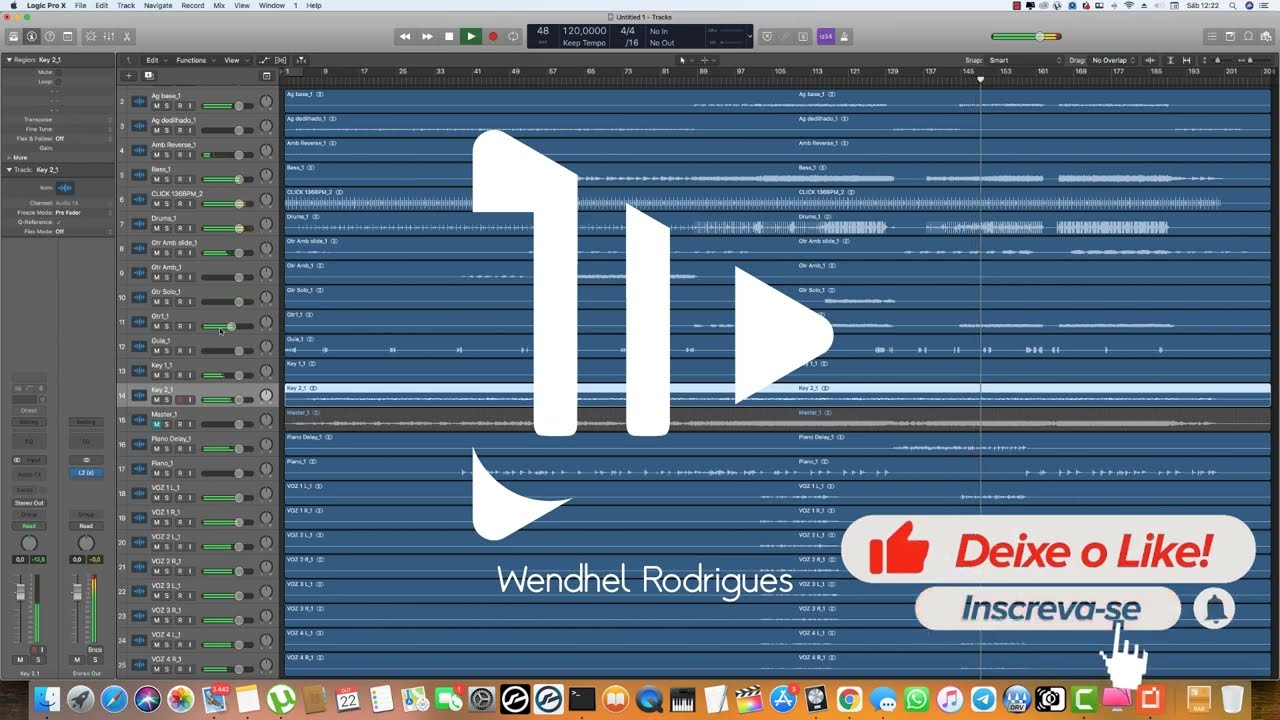Click vertical auto zoom button
Viewport: 1280px width, 720px height.
point(1170,60)
